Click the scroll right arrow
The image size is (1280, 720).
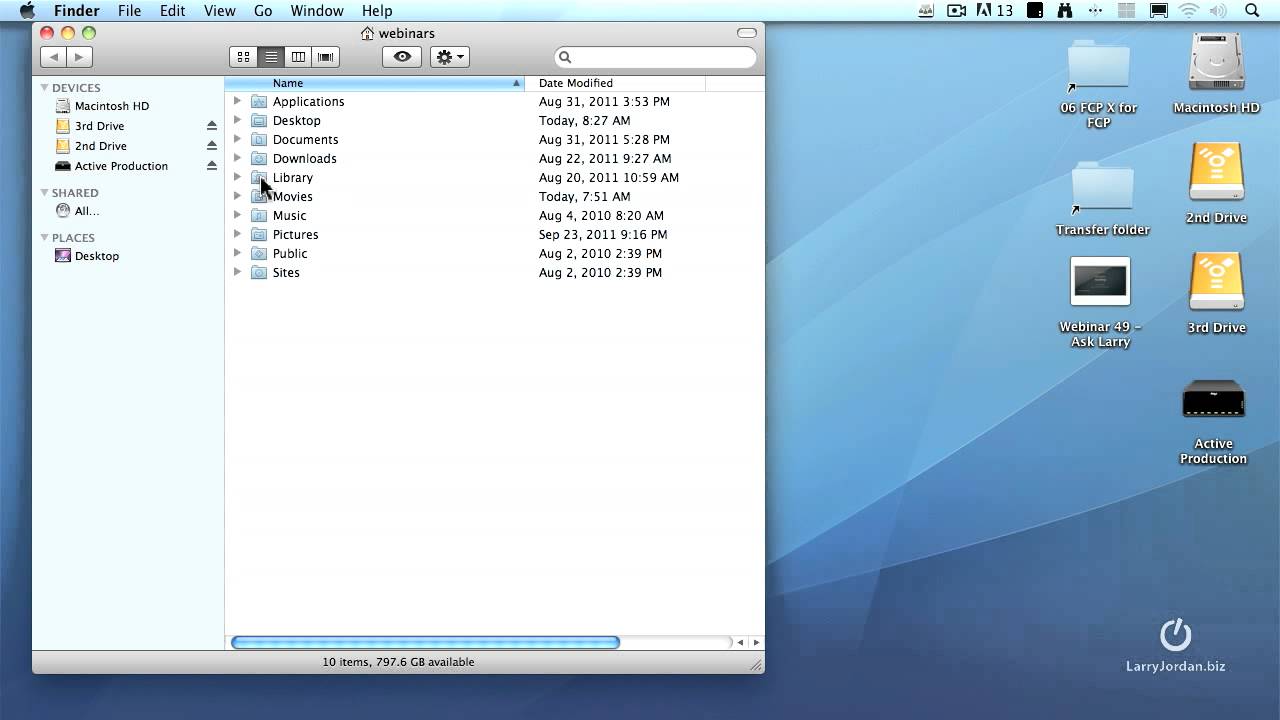click(756, 642)
